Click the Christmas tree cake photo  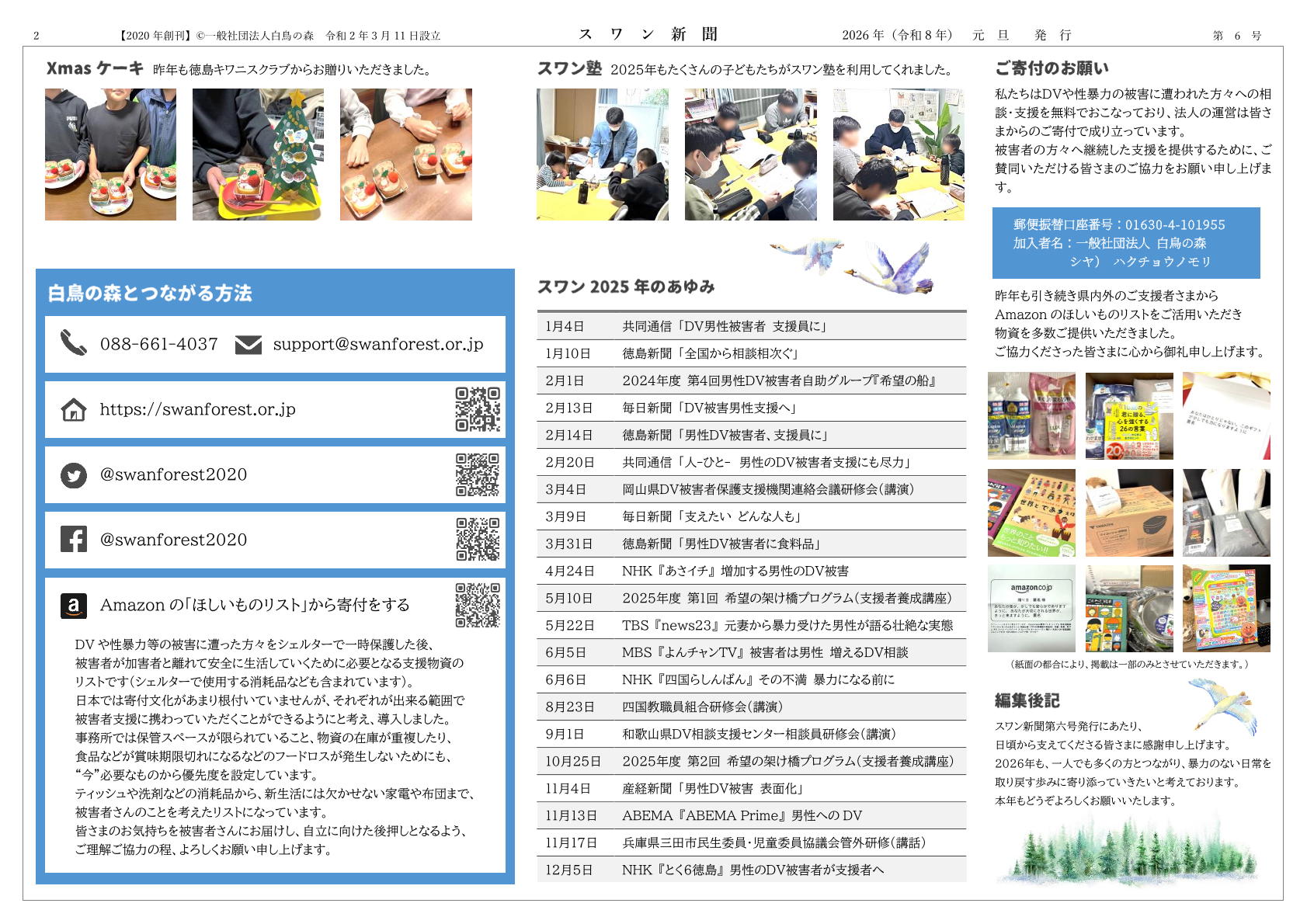tap(258, 155)
